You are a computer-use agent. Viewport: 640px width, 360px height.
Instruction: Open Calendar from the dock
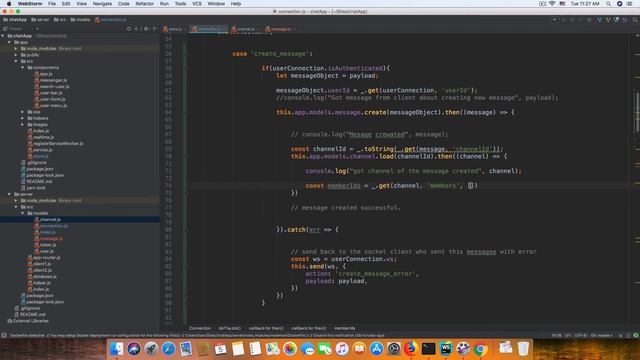tap(220, 349)
